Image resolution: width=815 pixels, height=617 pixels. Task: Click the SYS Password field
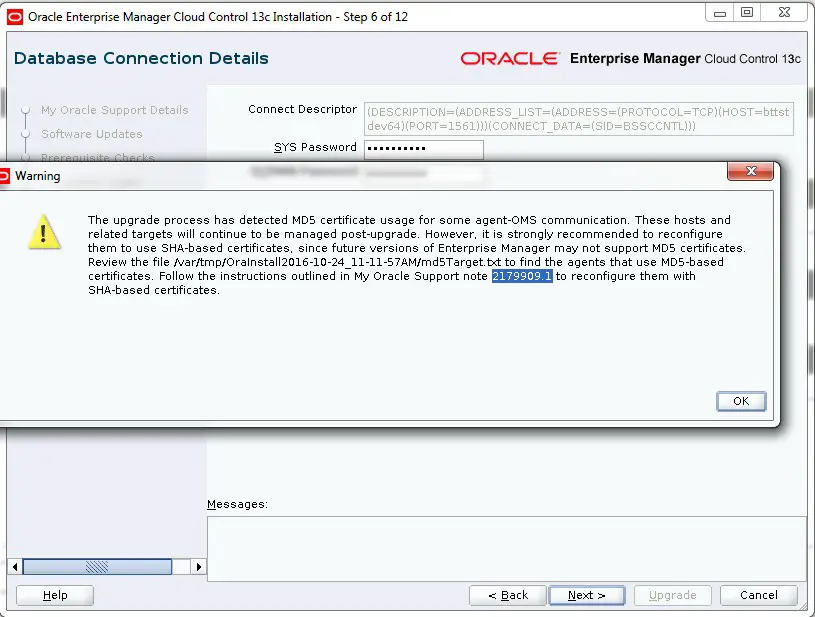pyautogui.click(x=424, y=149)
